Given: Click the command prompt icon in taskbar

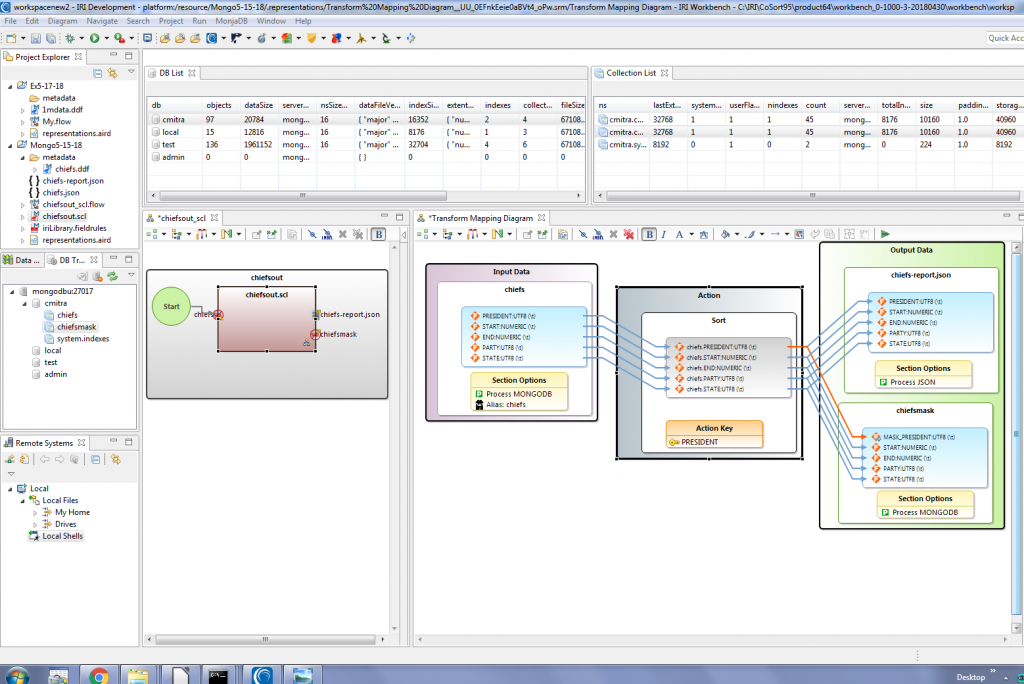Looking at the screenshot, I should (x=219, y=675).
